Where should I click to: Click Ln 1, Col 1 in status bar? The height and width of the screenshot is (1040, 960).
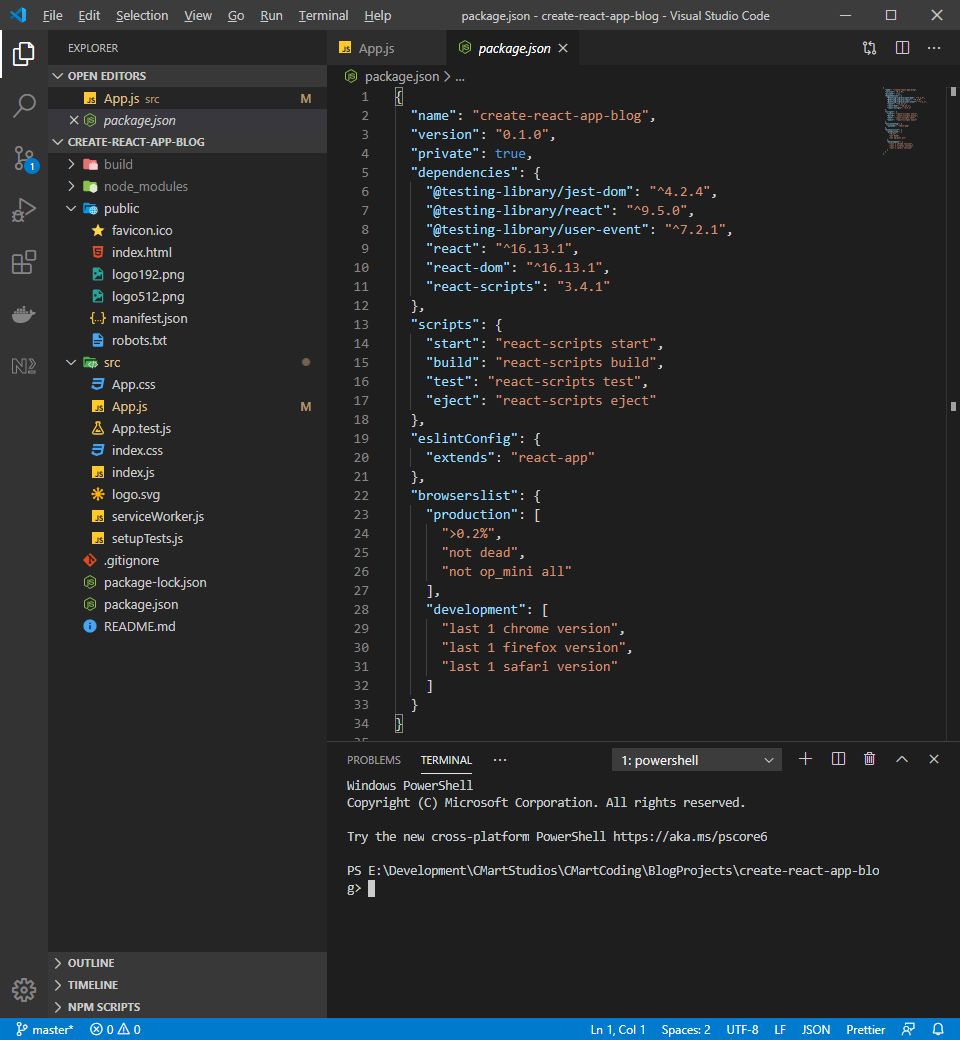(x=618, y=1029)
